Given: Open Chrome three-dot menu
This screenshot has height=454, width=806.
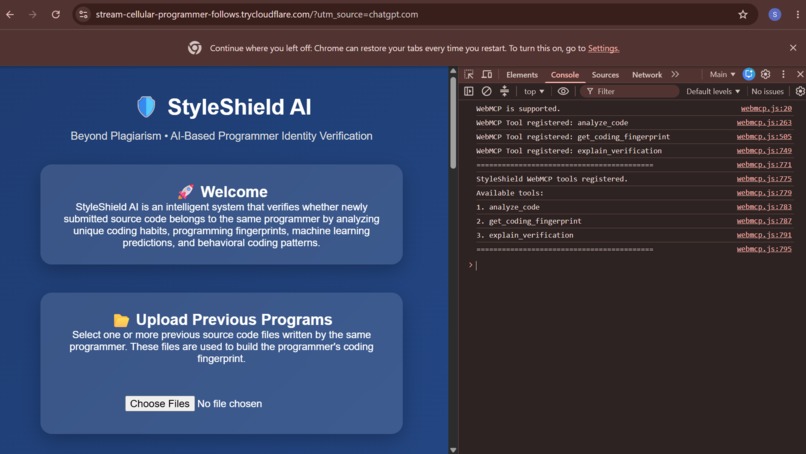Looking at the screenshot, I should pyautogui.click(x=797, y=14).
